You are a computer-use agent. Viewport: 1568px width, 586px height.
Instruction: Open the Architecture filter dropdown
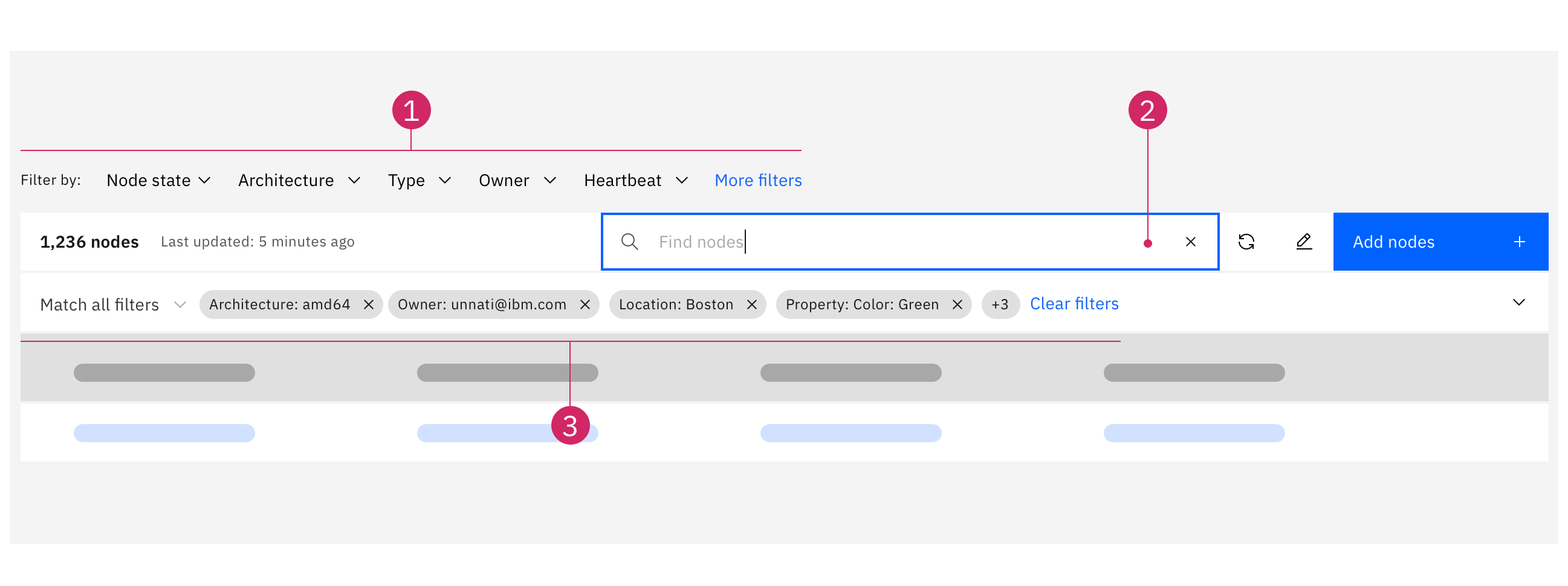coord(299,180)
